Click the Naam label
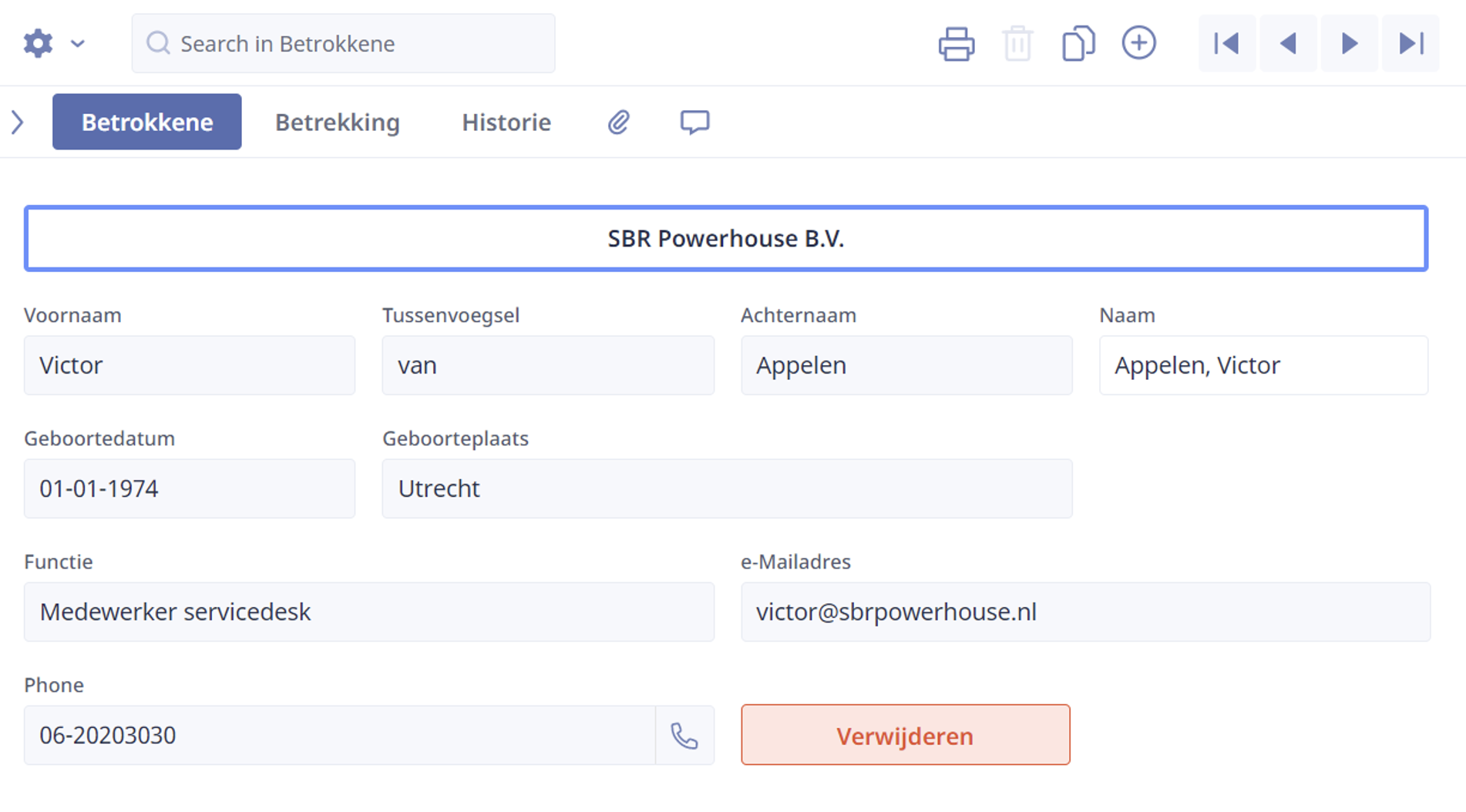 pyautogui.click(x=1127, y=315)
